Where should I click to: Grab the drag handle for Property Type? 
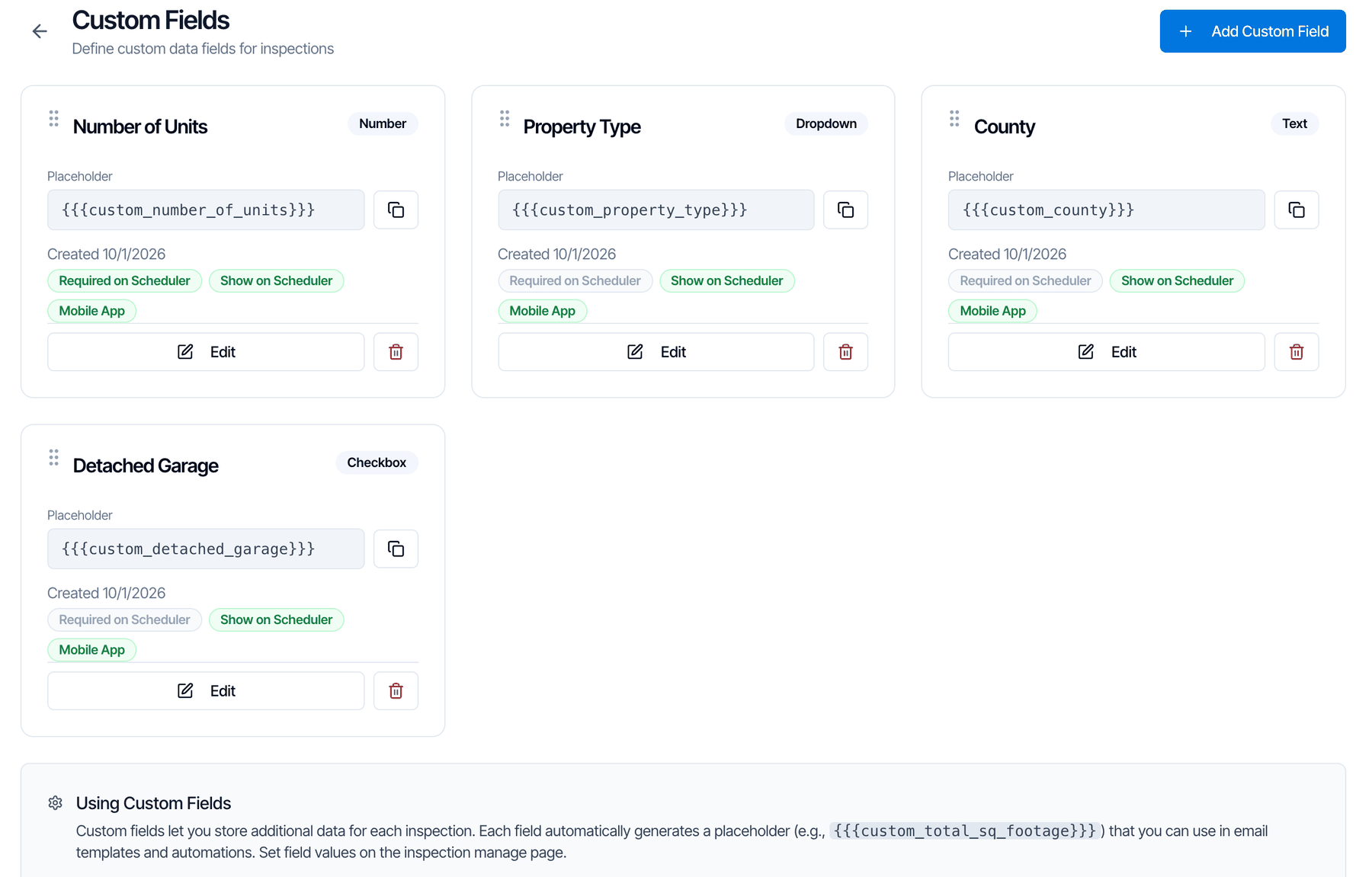point(504,119)
